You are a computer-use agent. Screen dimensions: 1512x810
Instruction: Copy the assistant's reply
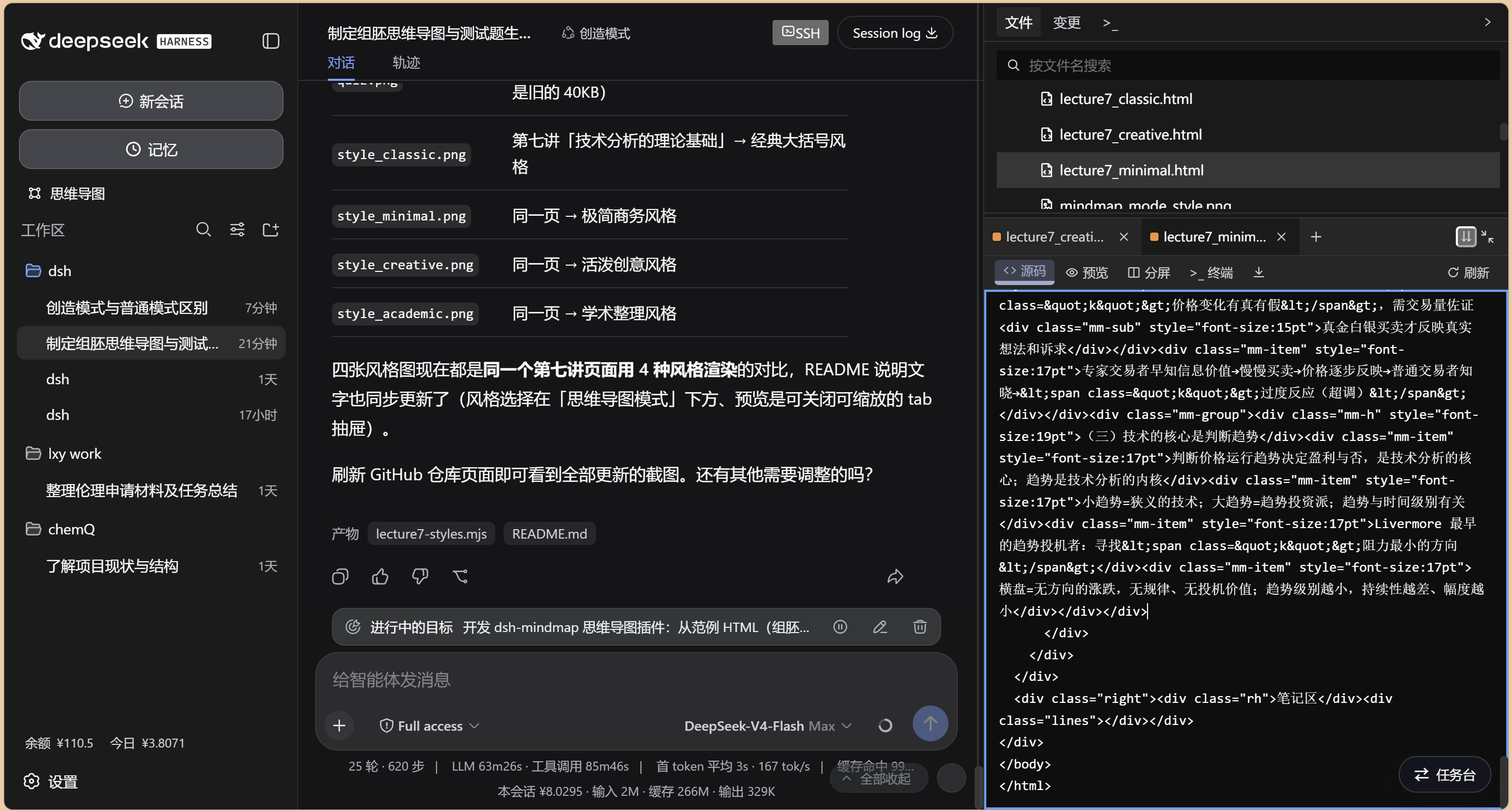tap(340, 576)
